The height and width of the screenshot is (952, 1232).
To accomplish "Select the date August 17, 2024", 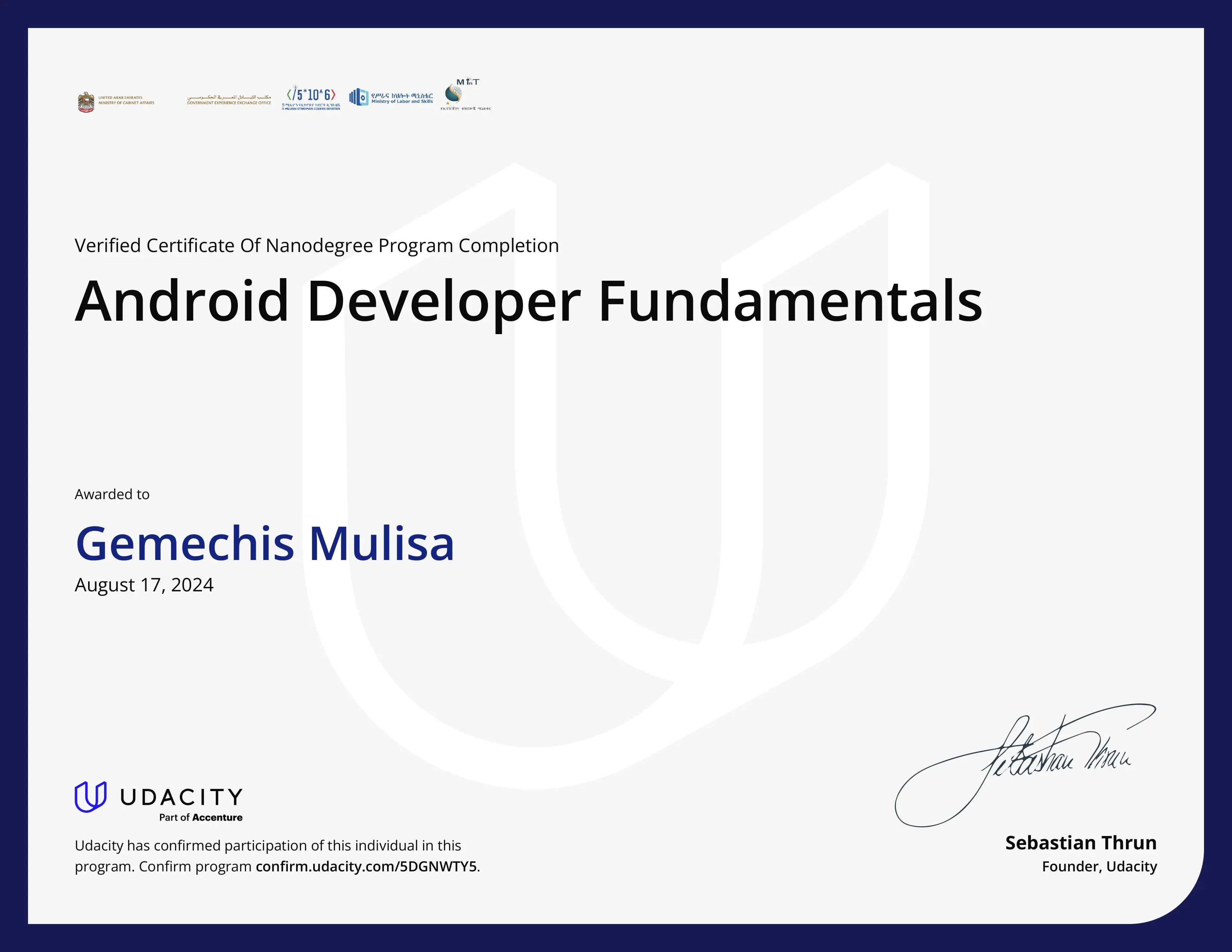I will point(143,585).
